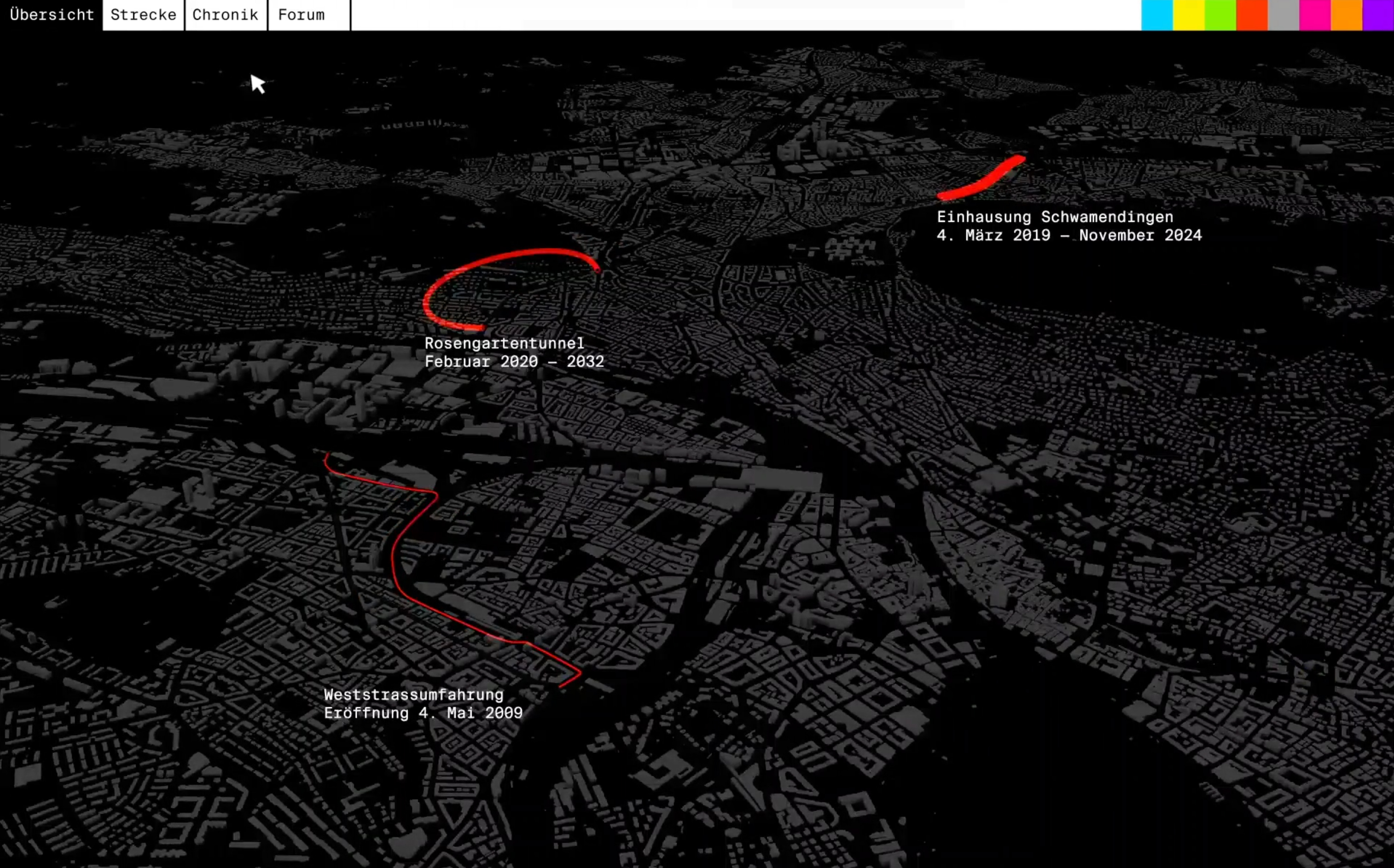Switch to the Strecke tab
Screen dimensions: 1394x868
click(x=143, y=15)
